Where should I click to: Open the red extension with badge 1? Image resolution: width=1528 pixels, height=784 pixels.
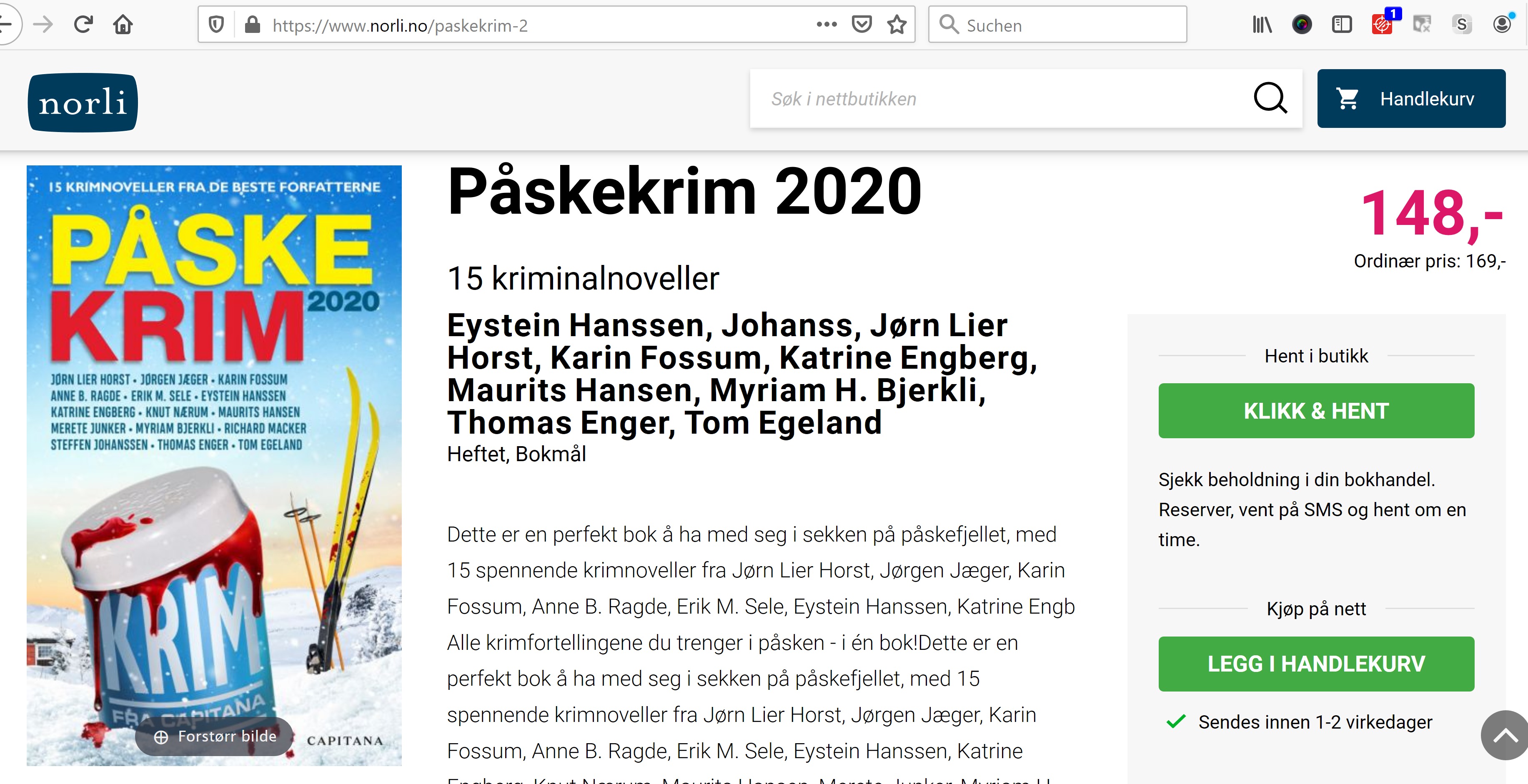tap(1383, 24)
